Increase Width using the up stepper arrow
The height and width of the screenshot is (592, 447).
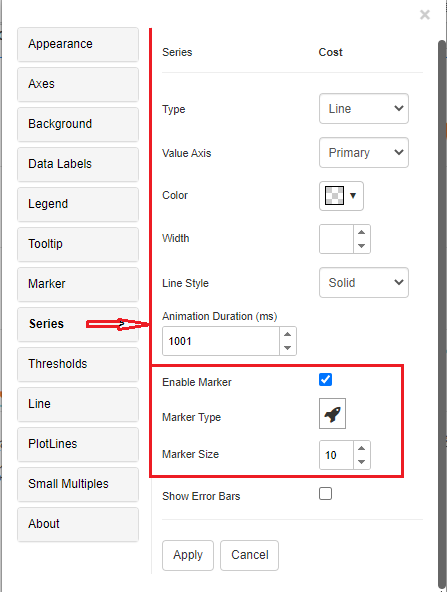(x=362, y=232)
